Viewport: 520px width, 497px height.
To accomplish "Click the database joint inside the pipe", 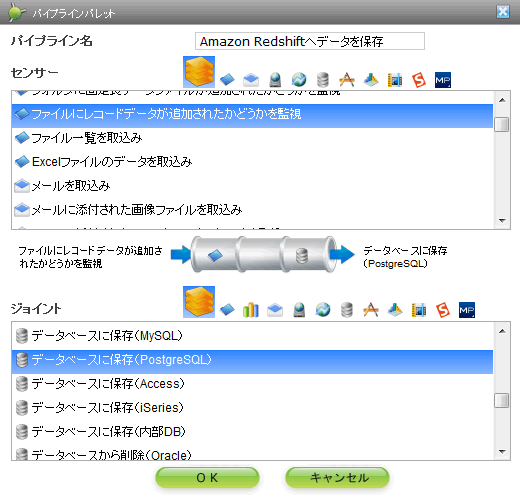I will click(x=302, y=255).
